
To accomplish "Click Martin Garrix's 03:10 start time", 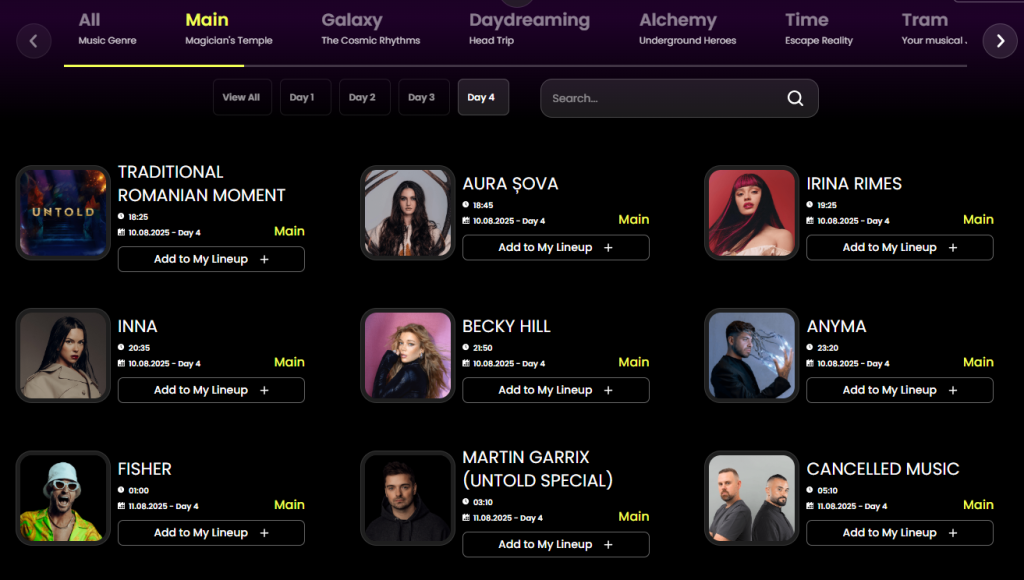I will click(x=483, y=502).
